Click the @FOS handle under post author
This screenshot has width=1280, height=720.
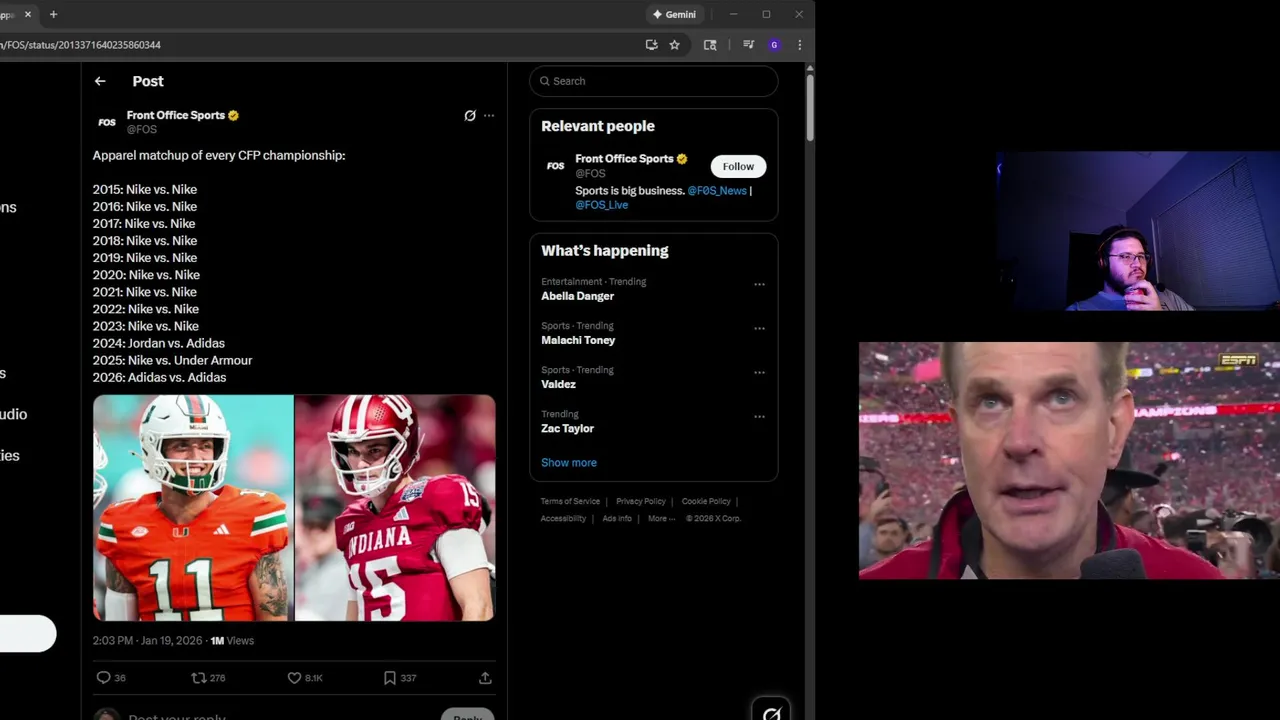141,129
